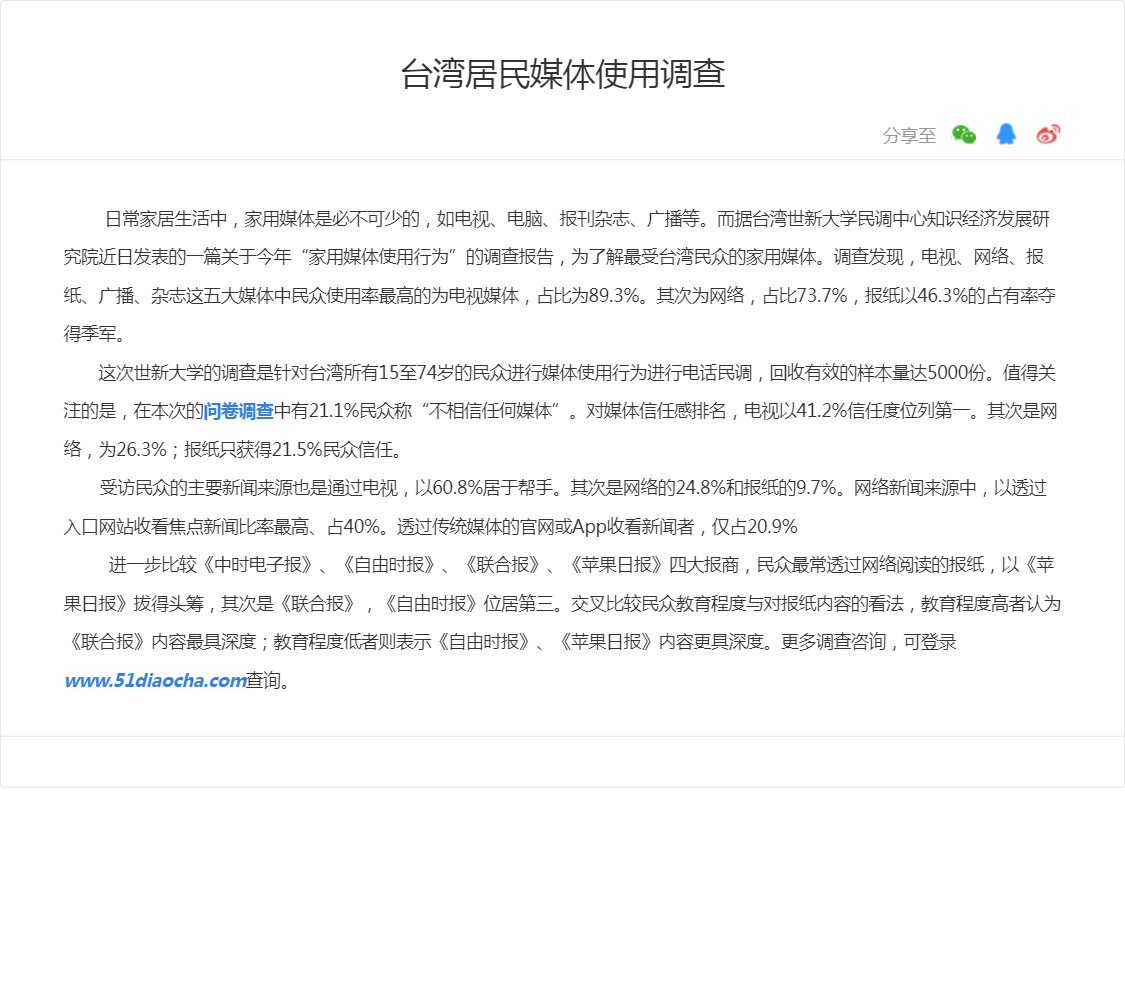Share the article to QQ
Viewport: 1125px width, 1000px height.
(1006, 134)
